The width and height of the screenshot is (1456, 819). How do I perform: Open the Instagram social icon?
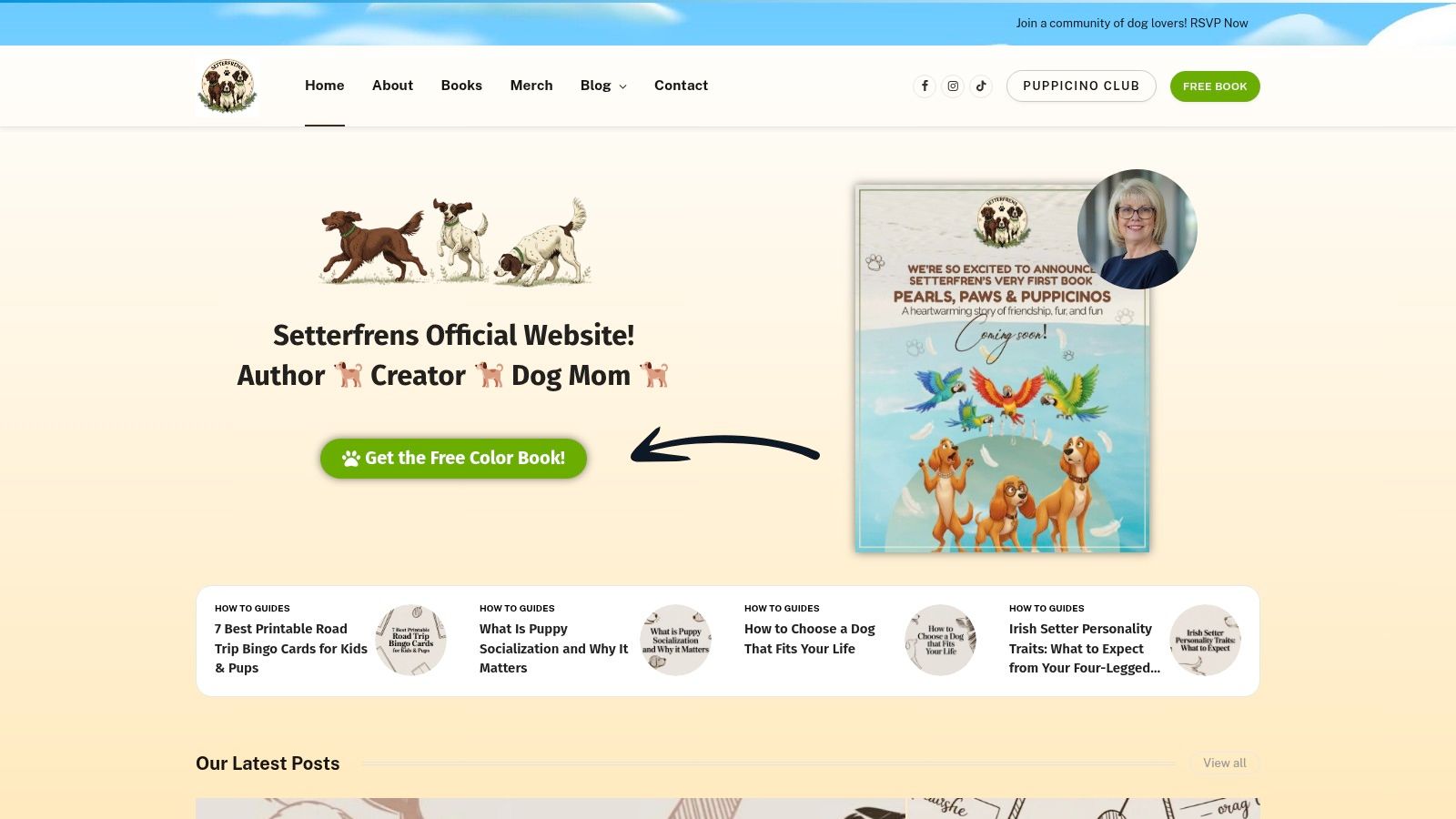coord(953,86)
